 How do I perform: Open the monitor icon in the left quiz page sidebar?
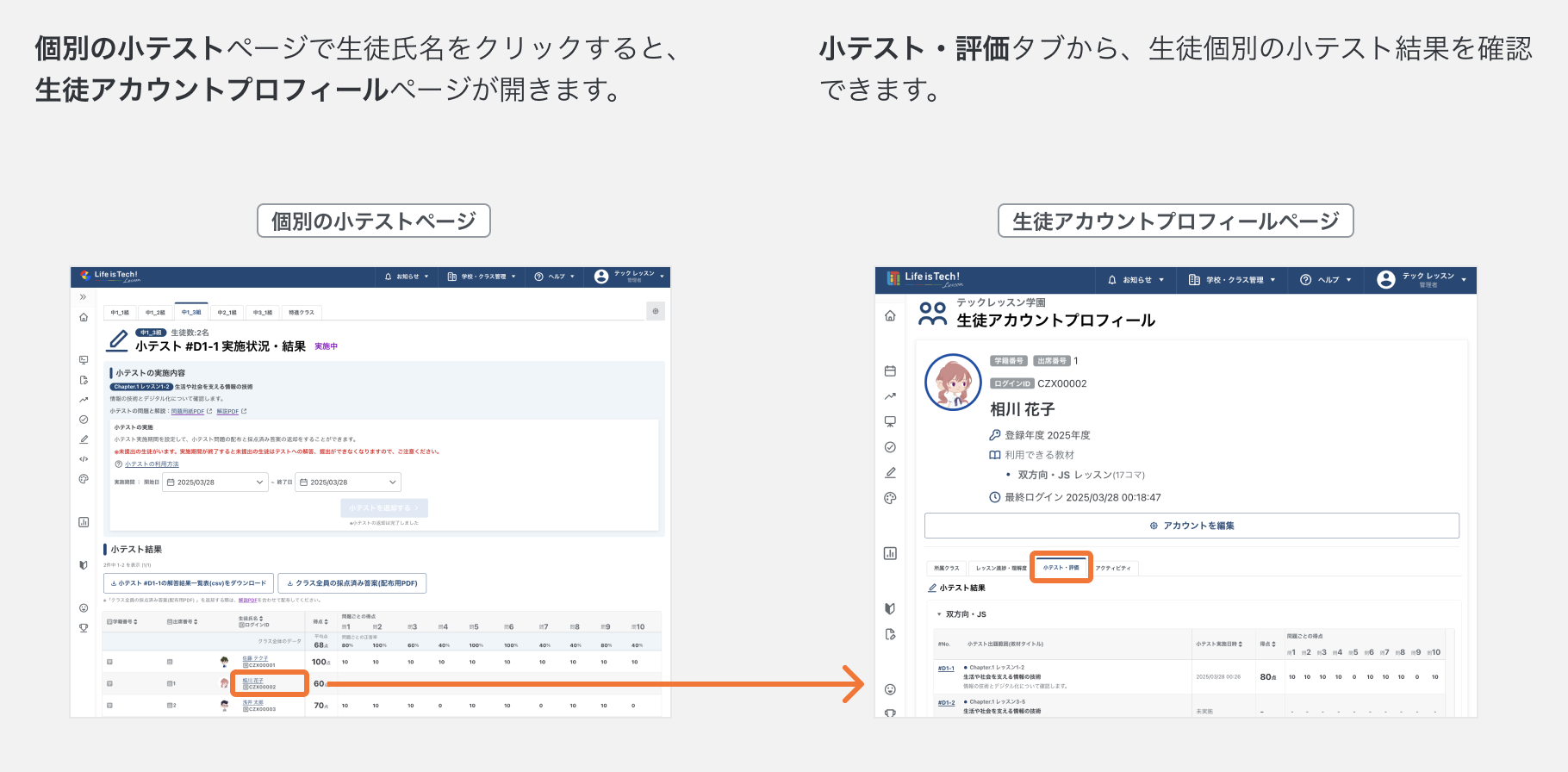click(x=84, y=360)
